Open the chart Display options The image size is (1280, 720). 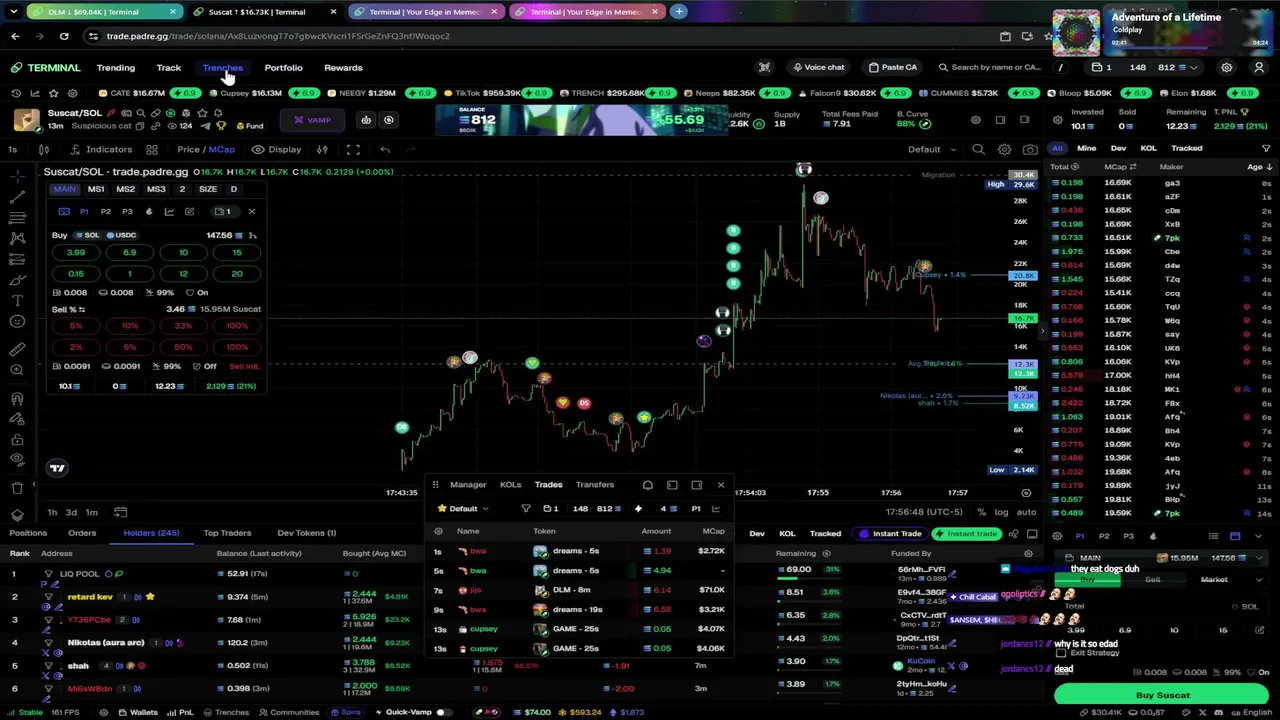277,149
